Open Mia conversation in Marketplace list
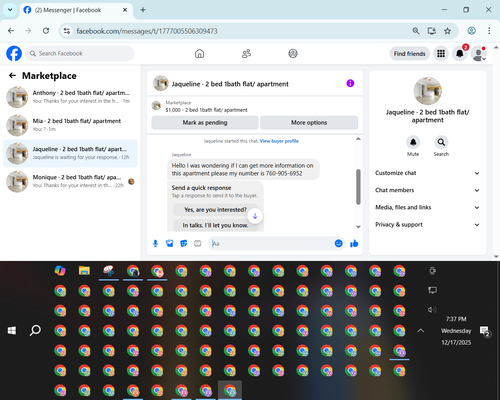The height and width of the screenshot is (400, 500). pyautogui.click(x=70, y=125)
